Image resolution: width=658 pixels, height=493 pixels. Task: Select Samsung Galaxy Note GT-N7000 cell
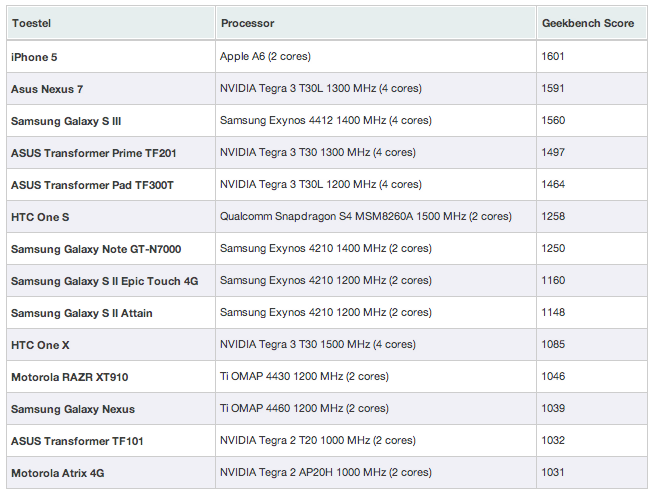(111, 249)
